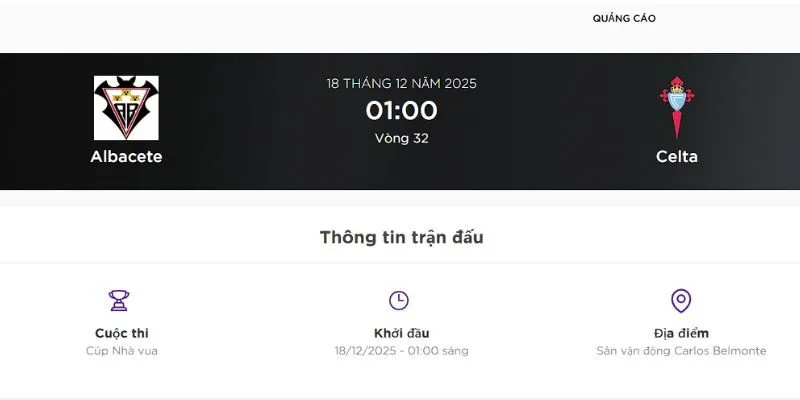The image size is (800, 400).
Task: Click the 18/12/2025 - 01:00 sáng text
Action: [401, 351]
